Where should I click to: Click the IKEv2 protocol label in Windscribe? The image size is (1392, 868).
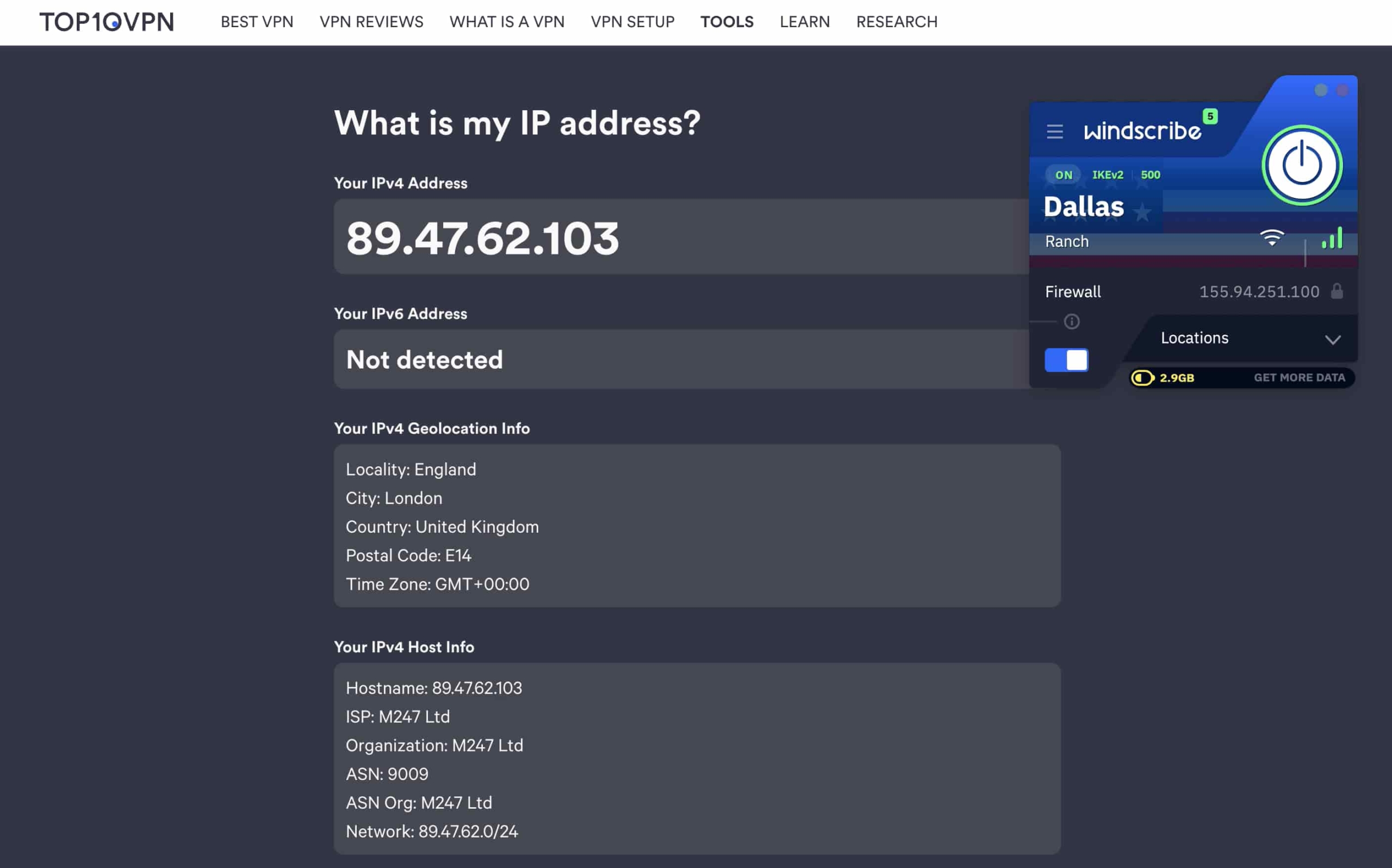(1108, 175)
